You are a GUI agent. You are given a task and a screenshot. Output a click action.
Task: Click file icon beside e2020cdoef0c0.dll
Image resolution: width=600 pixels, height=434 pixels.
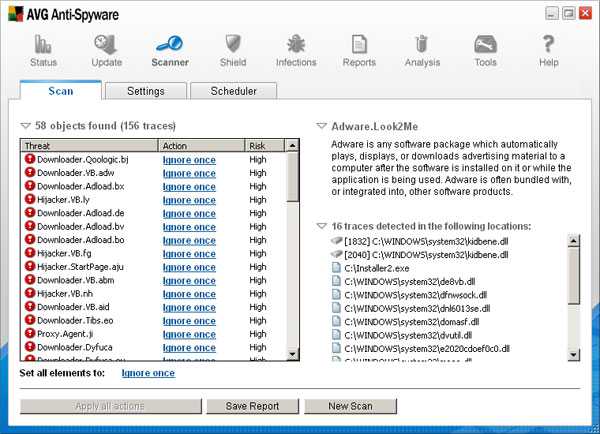pyautogui.click(x=336, y=348)
